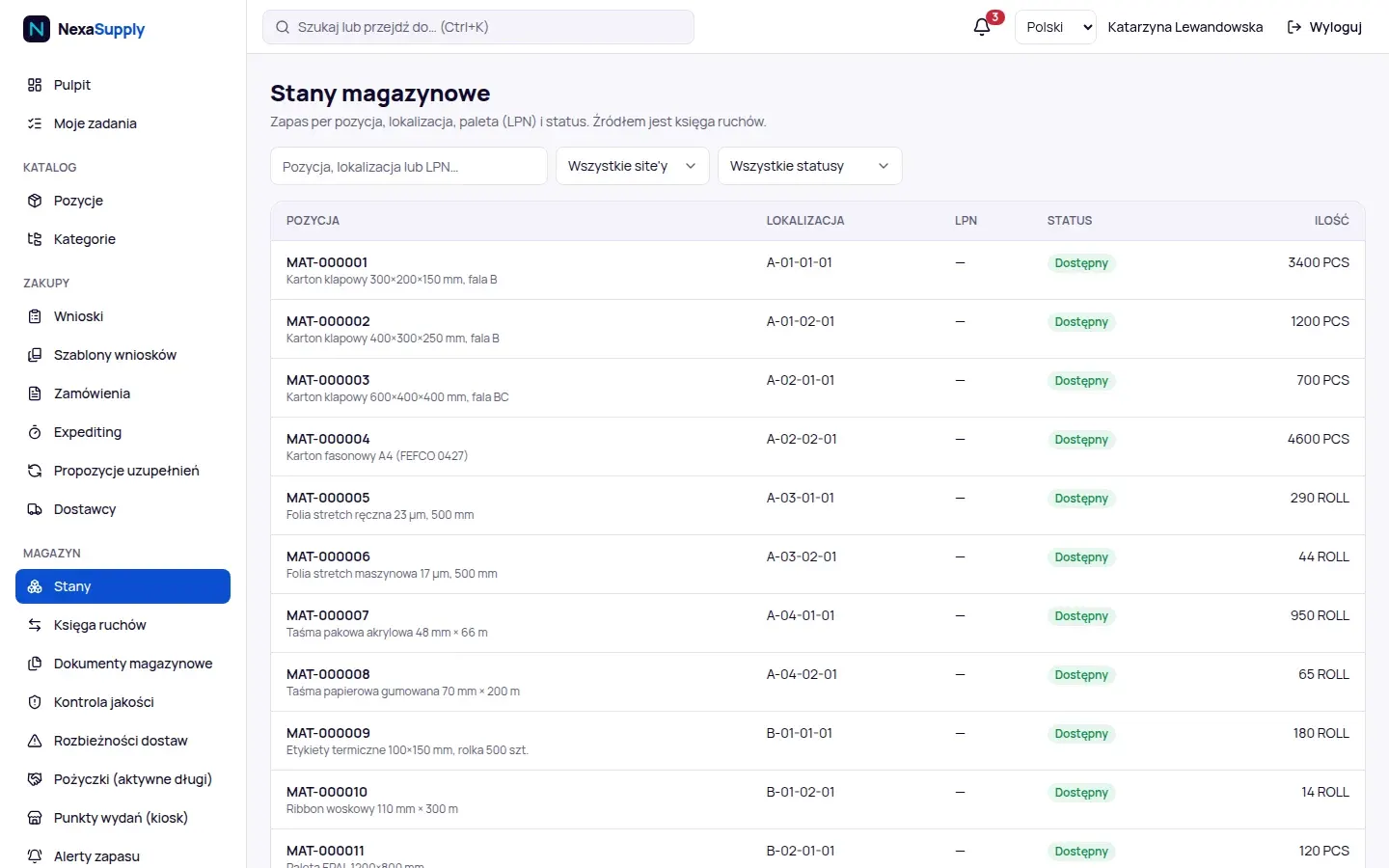Click the Szablony wniosków copy icon
1389x868 pixels.
pos(35,355)
